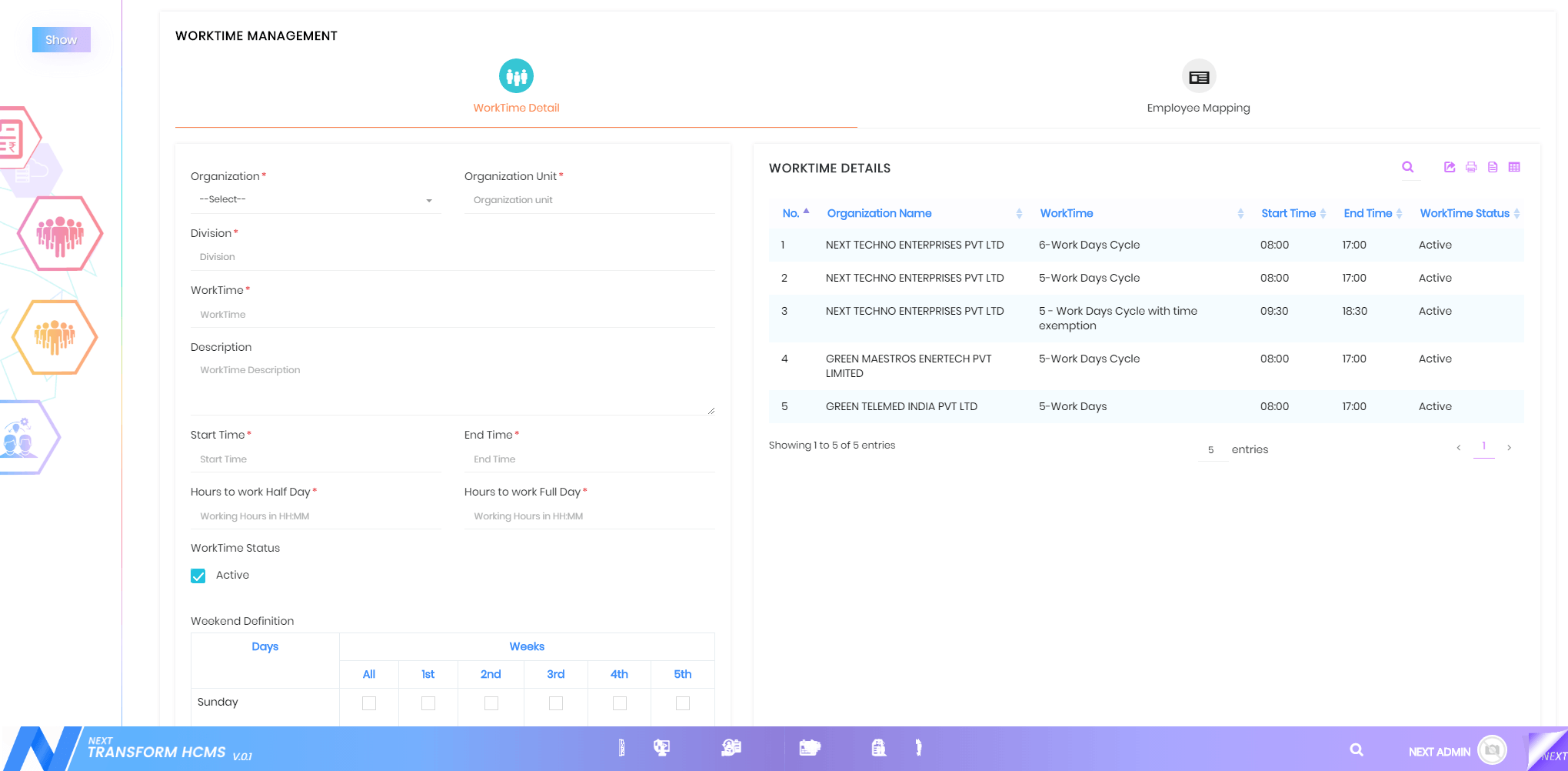Check the Sunday 5th week checkbox

[682, 703]
